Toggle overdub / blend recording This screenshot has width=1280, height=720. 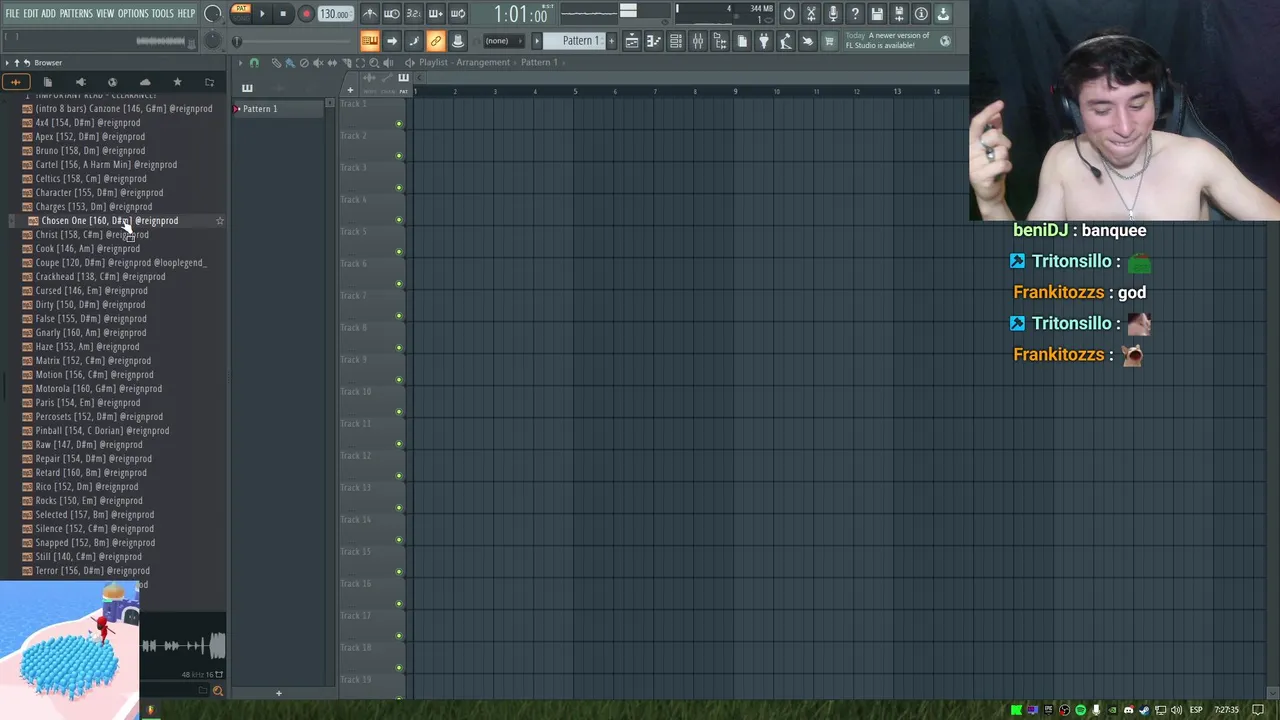(436, 14)
